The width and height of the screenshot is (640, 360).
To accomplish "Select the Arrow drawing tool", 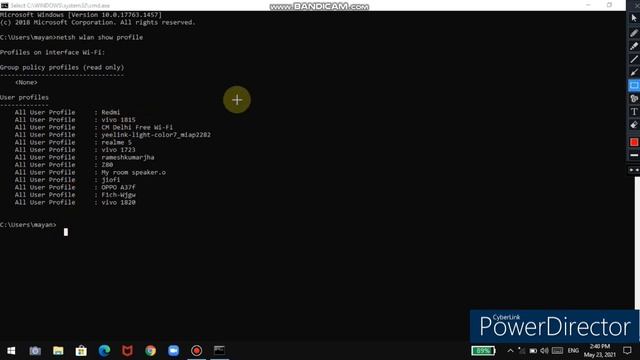I will pos(634,72).
